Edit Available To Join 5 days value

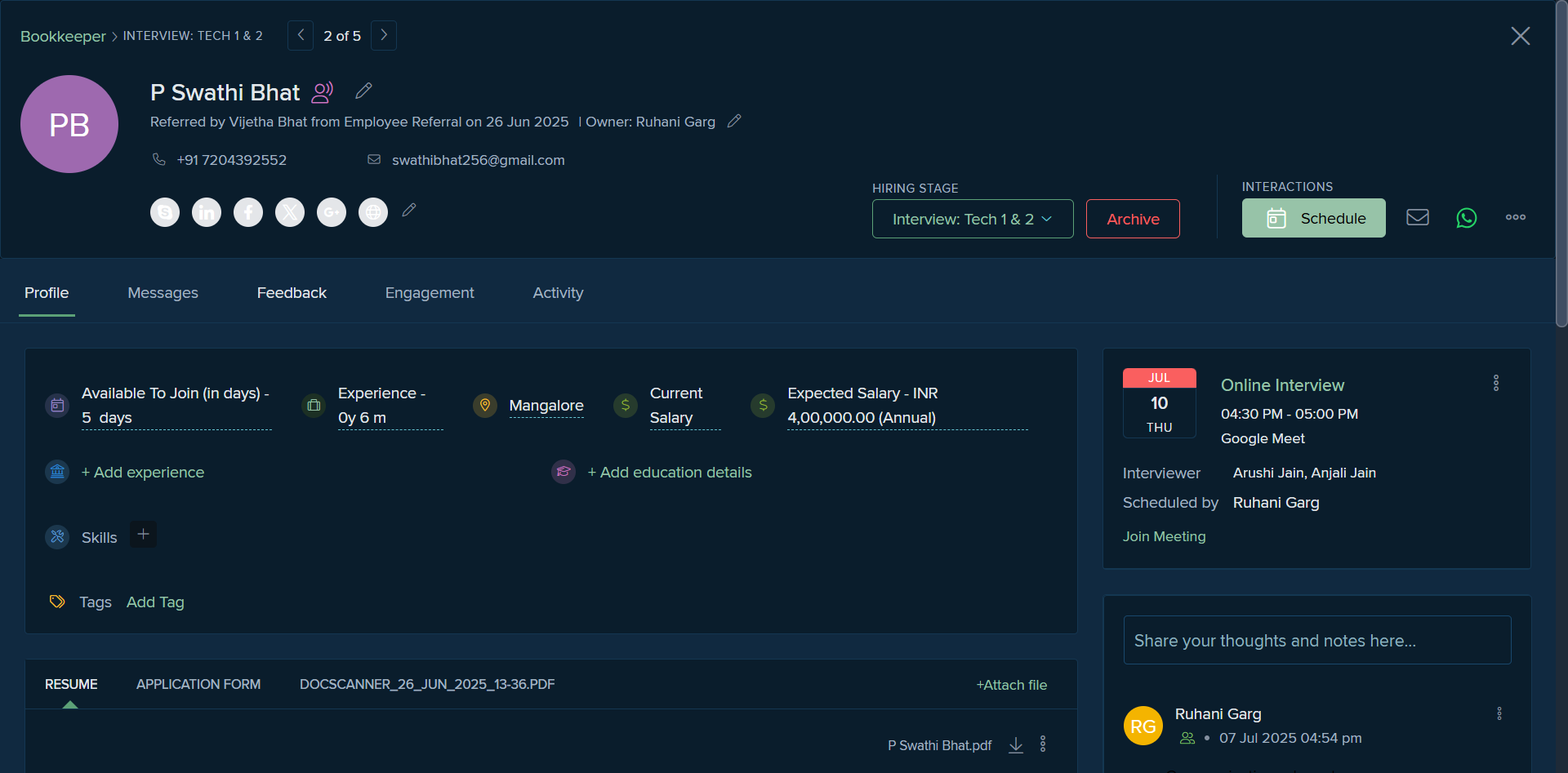point(176,418)
